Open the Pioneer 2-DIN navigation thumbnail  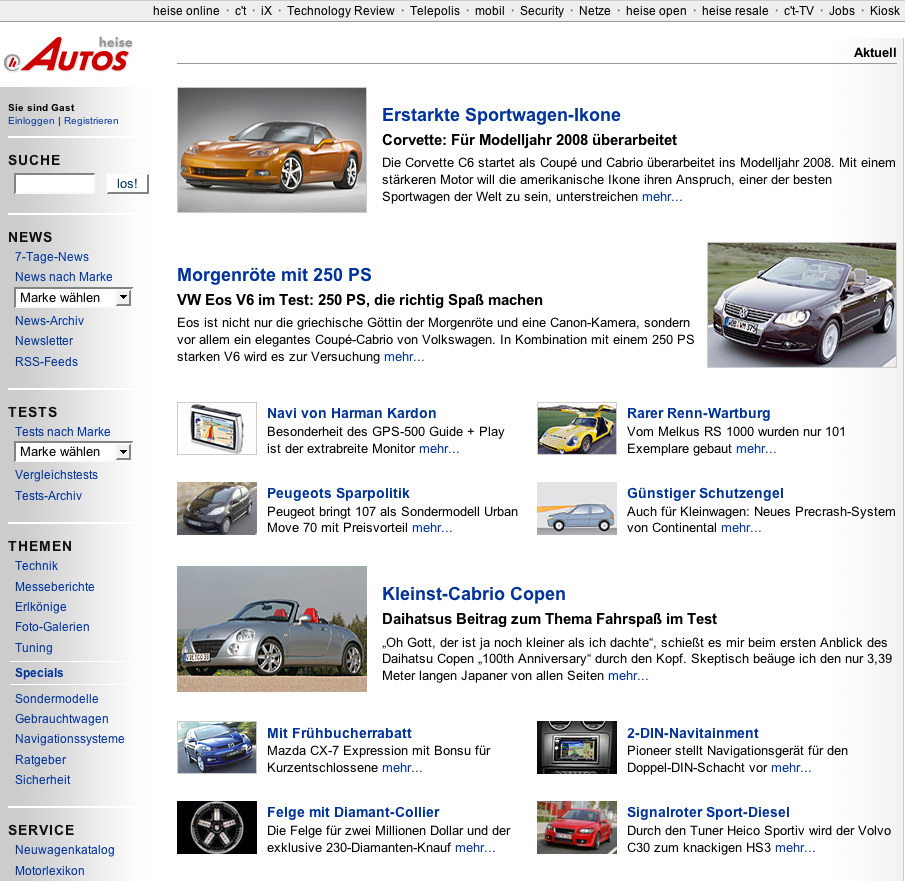577,748
